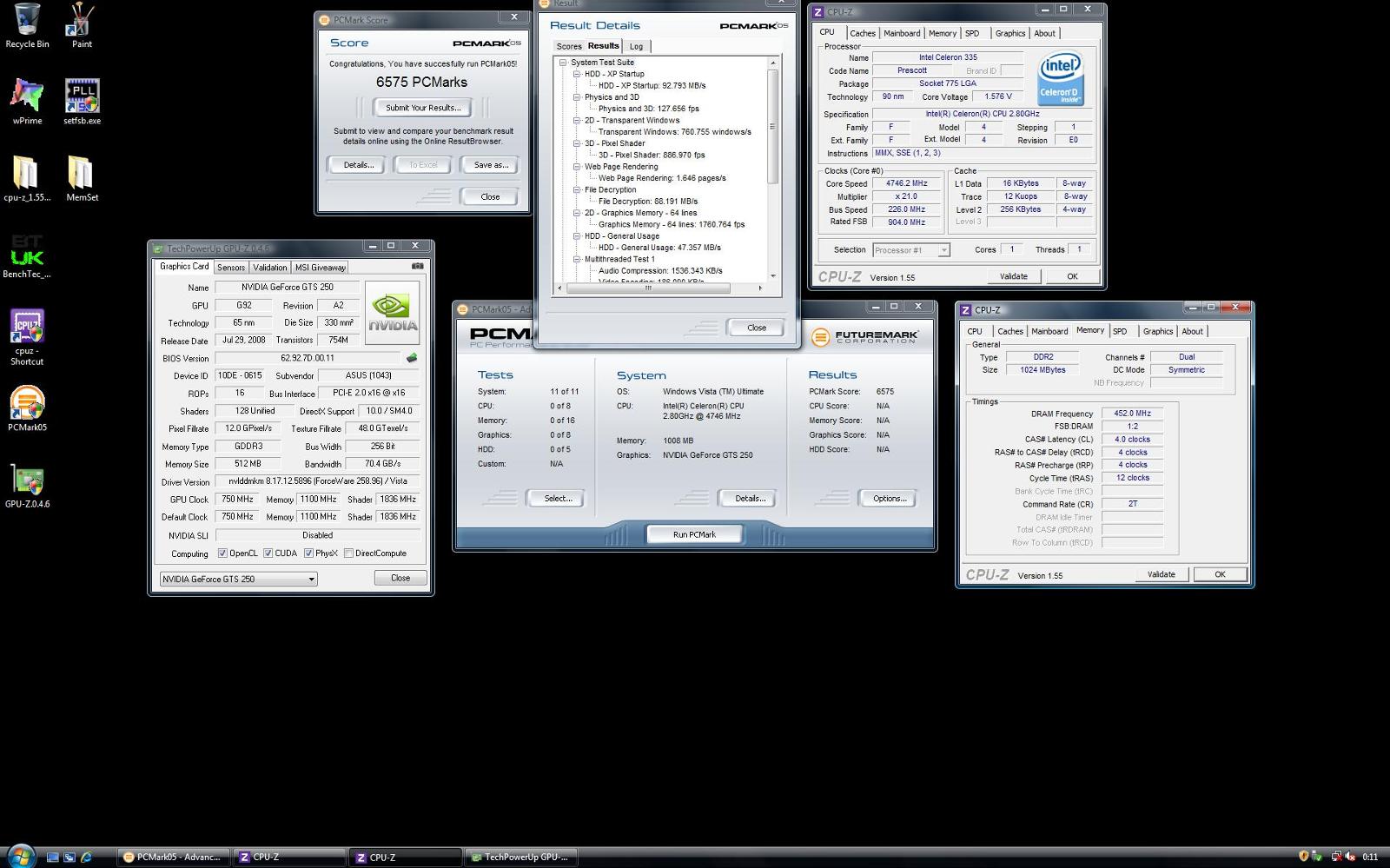Open the NVIDIA GeForce GTS 250 dropdown
The width and height of the screenshot is (1390, 868).
tap(238, 579)
